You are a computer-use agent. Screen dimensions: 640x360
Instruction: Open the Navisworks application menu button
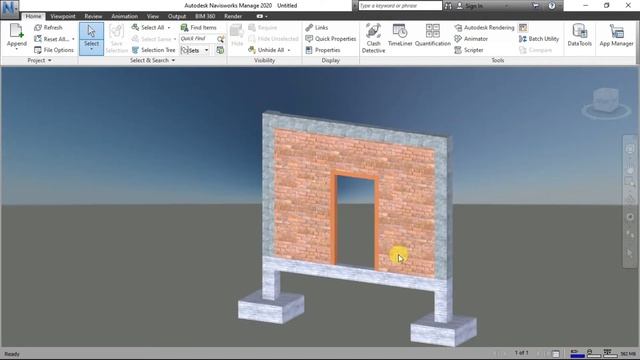[x=10, y=9]
